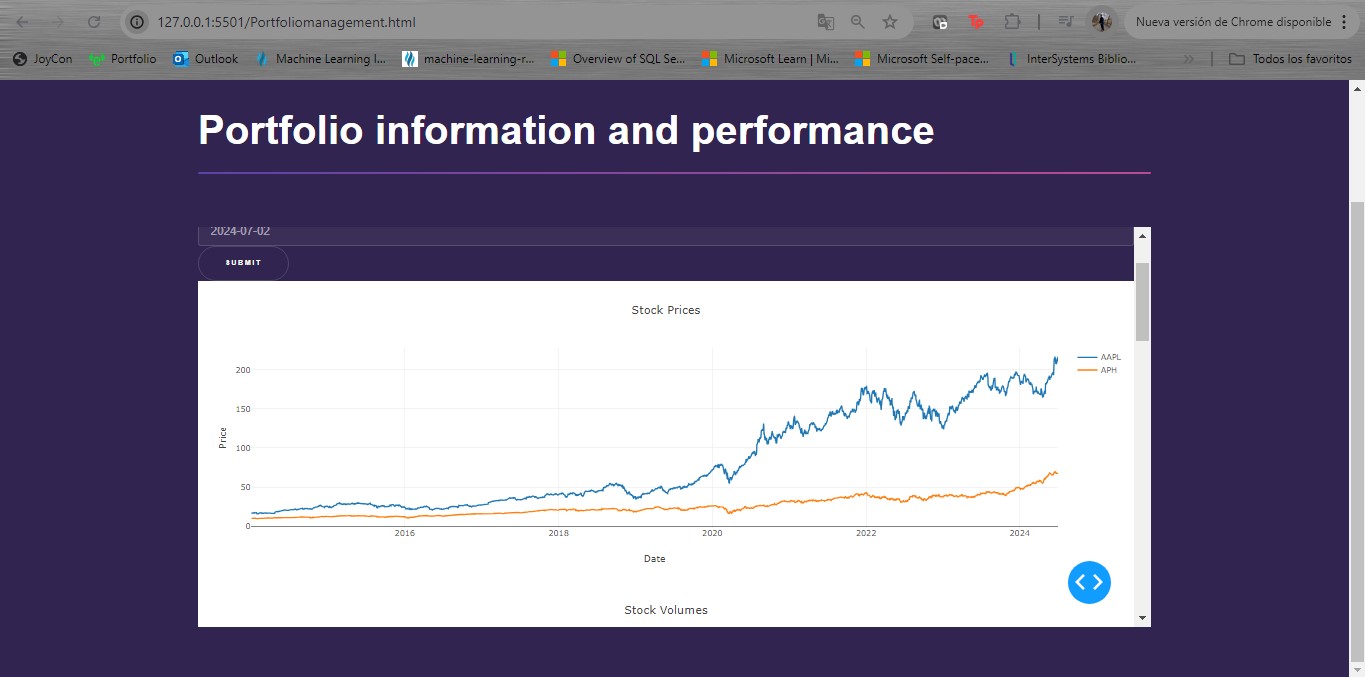Click the Nueva versión de Chrome disponible button
The height and width of the screenshot is (677, 1365).
coord(1232,22)
